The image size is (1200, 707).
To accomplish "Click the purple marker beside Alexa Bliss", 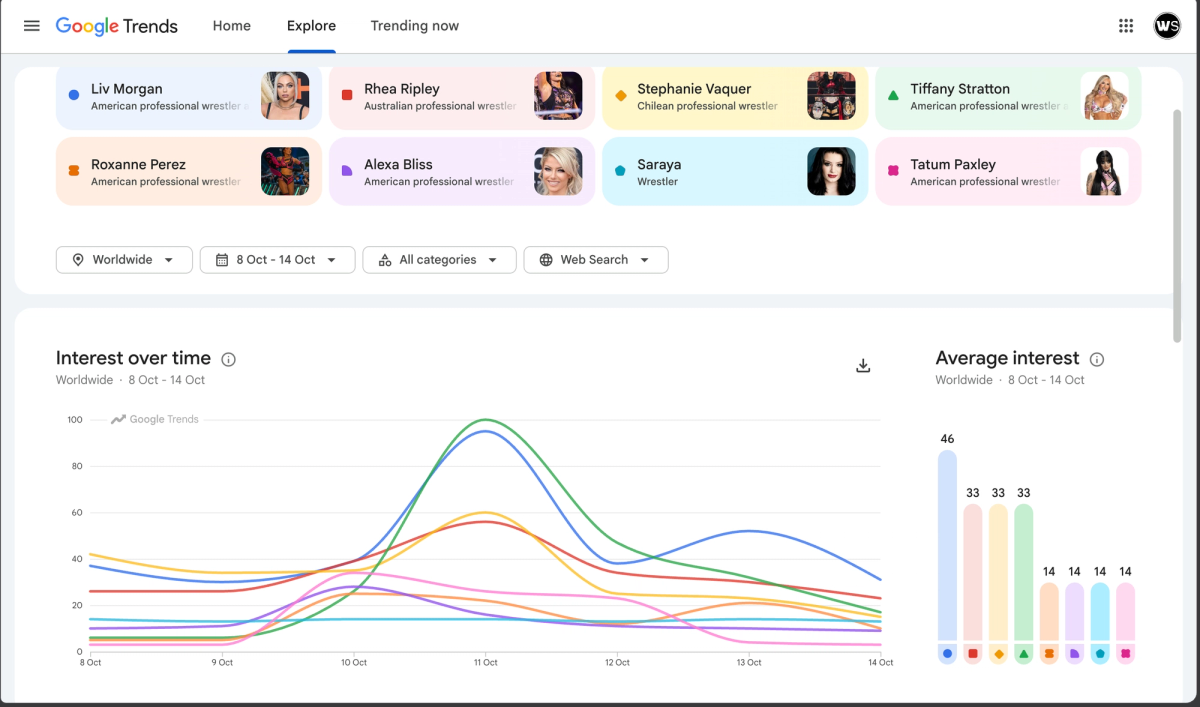I will [x=347, y=171].
